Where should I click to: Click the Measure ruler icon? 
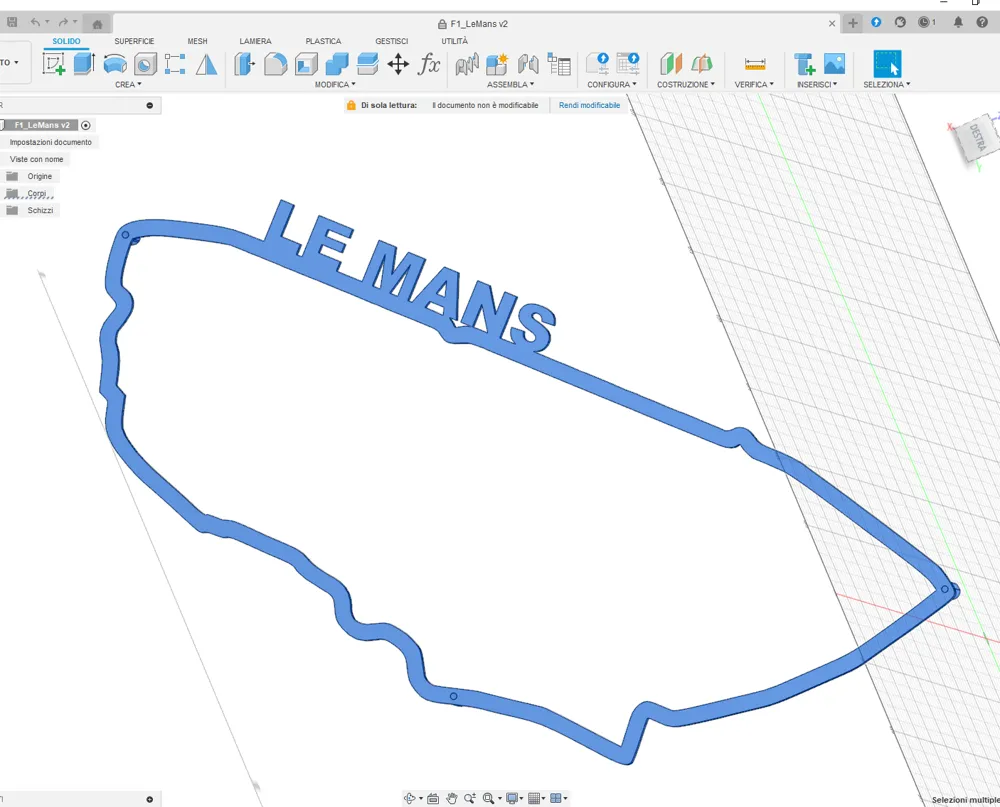(x=754, y=64)
